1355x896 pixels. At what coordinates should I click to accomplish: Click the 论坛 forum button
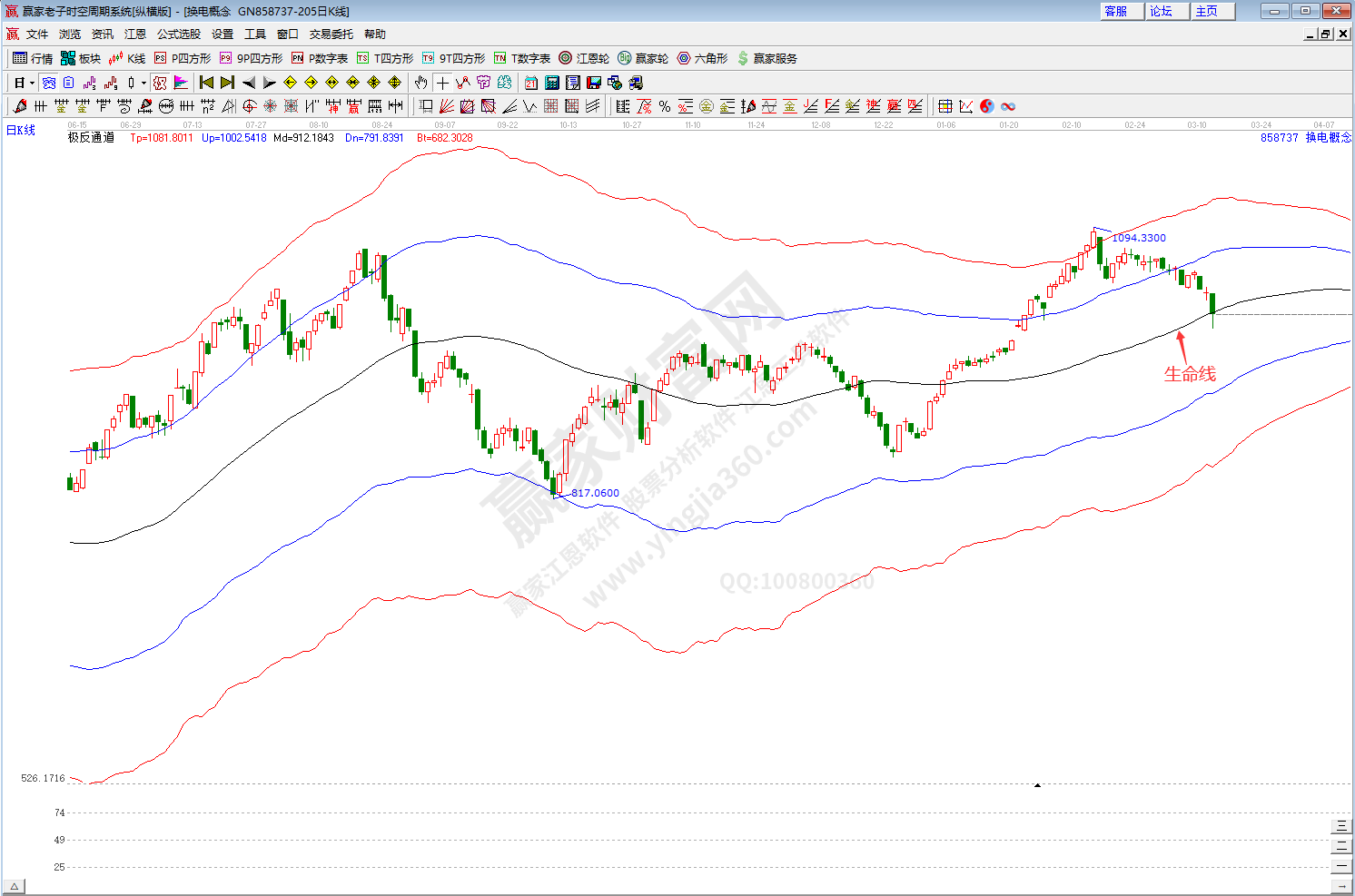click(x=1161, y=11)
